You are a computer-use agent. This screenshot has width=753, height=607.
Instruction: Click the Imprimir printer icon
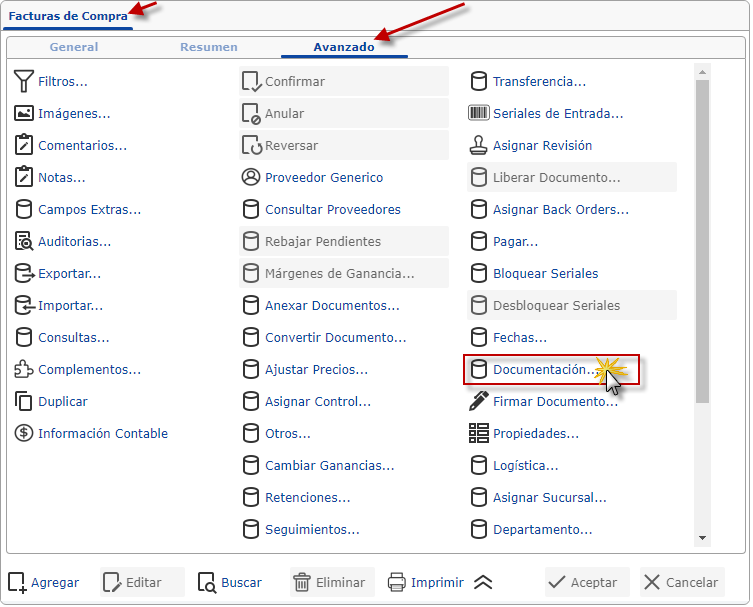(x=397, y=582)
